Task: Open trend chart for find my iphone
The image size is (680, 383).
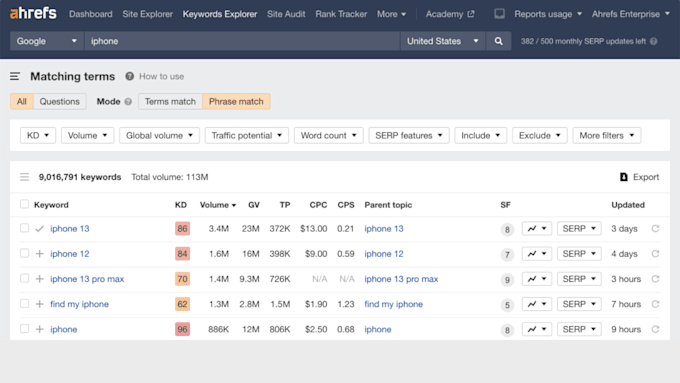Action: click(537, 304)
